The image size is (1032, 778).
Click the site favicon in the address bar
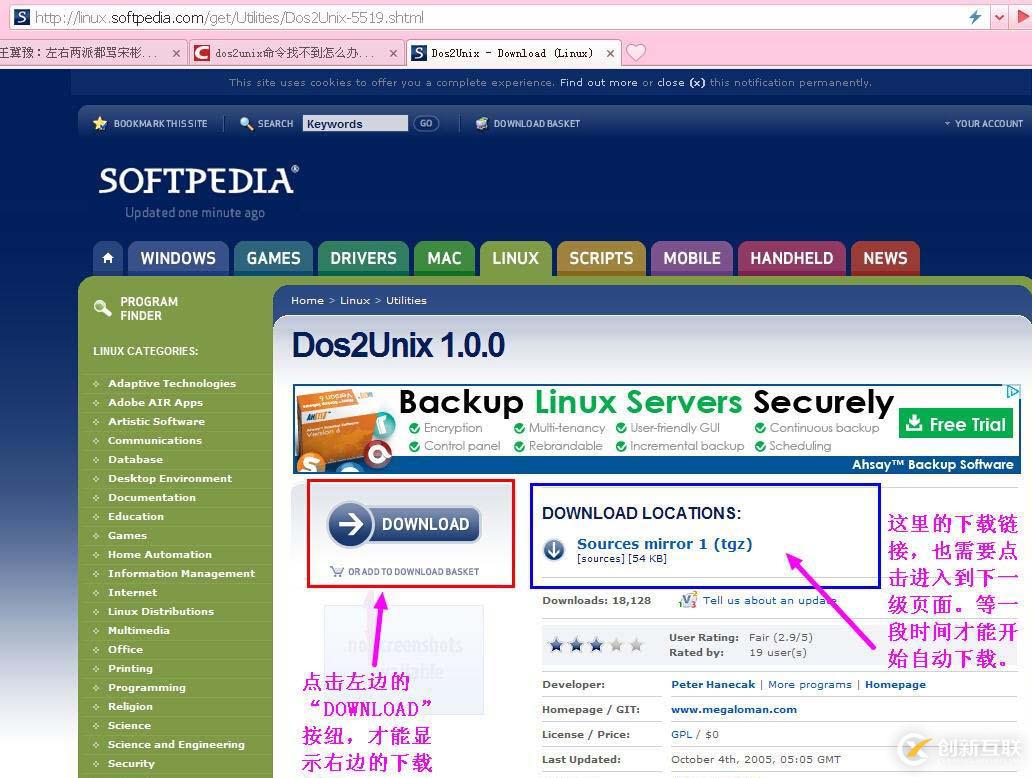pyautogui.click(x=22, y=17)
